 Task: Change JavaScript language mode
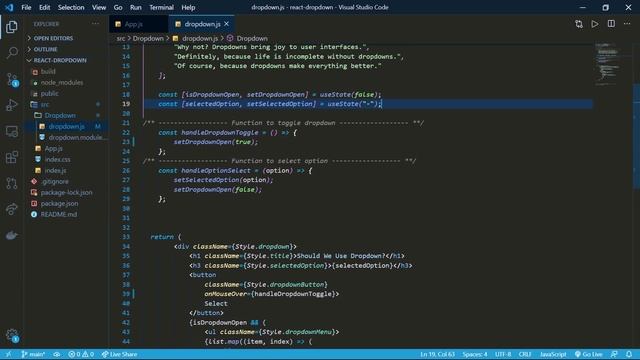[553, 354]
